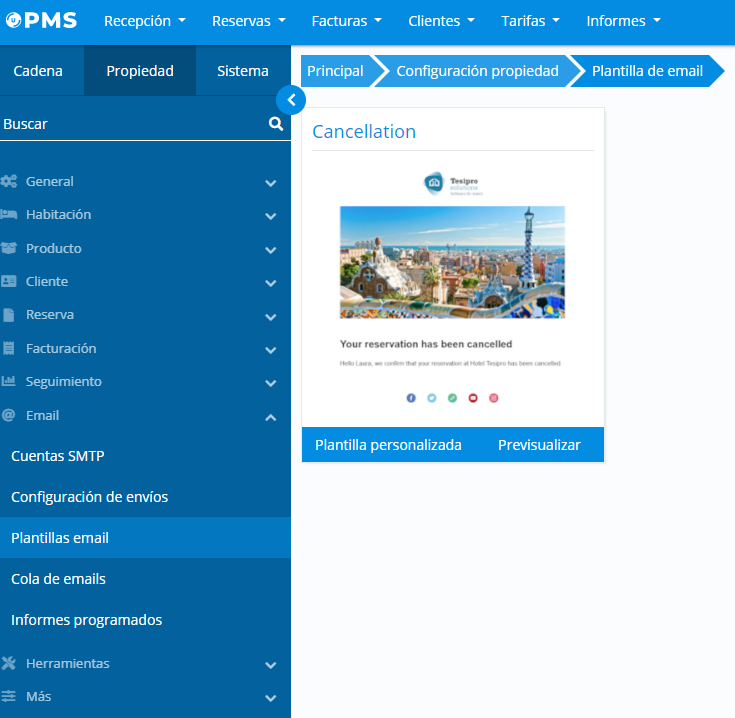The width and height of the screenshot is (735, 718).
Task: Click the PMS logo
Action: (42, 21)
